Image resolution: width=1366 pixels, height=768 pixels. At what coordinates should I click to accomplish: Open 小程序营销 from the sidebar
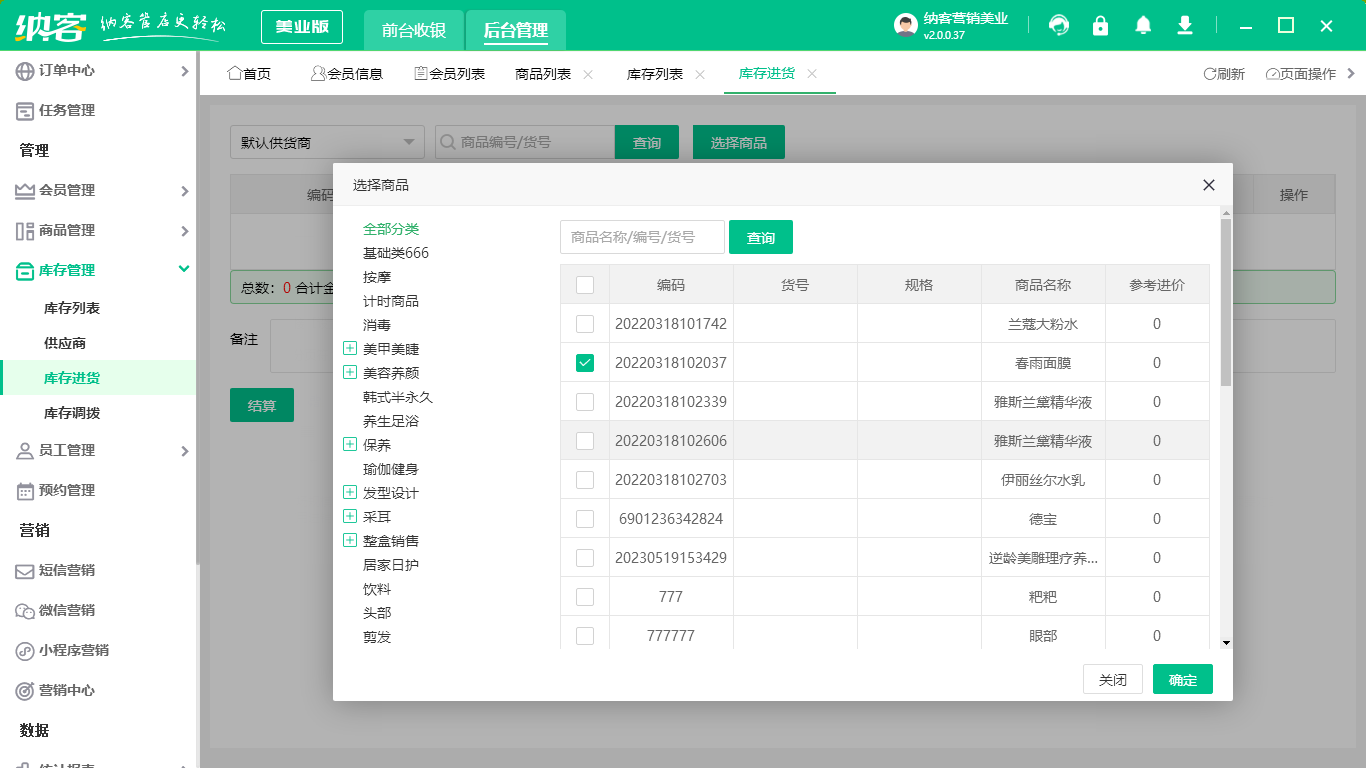70,650
